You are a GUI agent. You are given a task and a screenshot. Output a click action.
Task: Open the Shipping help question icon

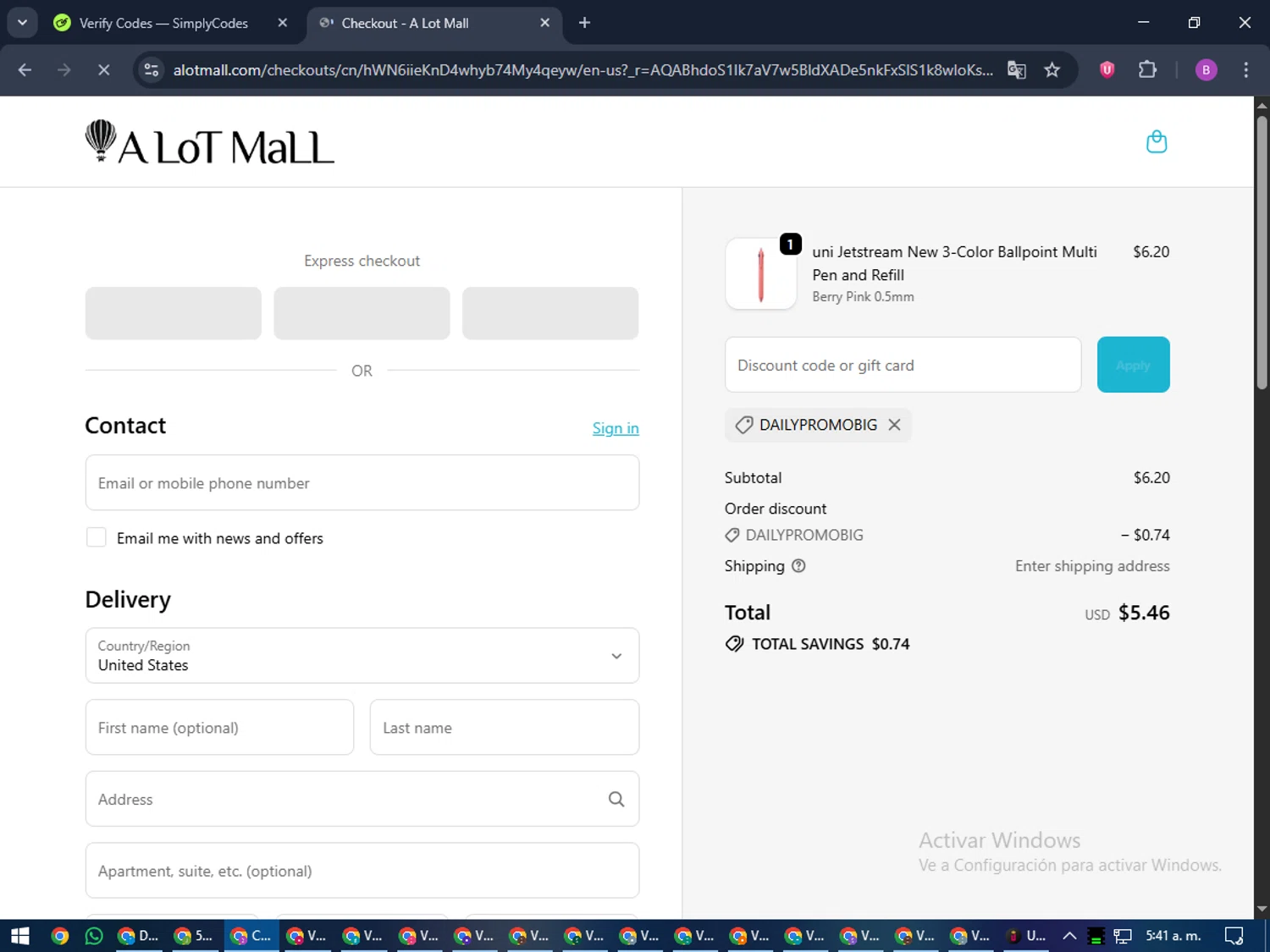[798, 566]
